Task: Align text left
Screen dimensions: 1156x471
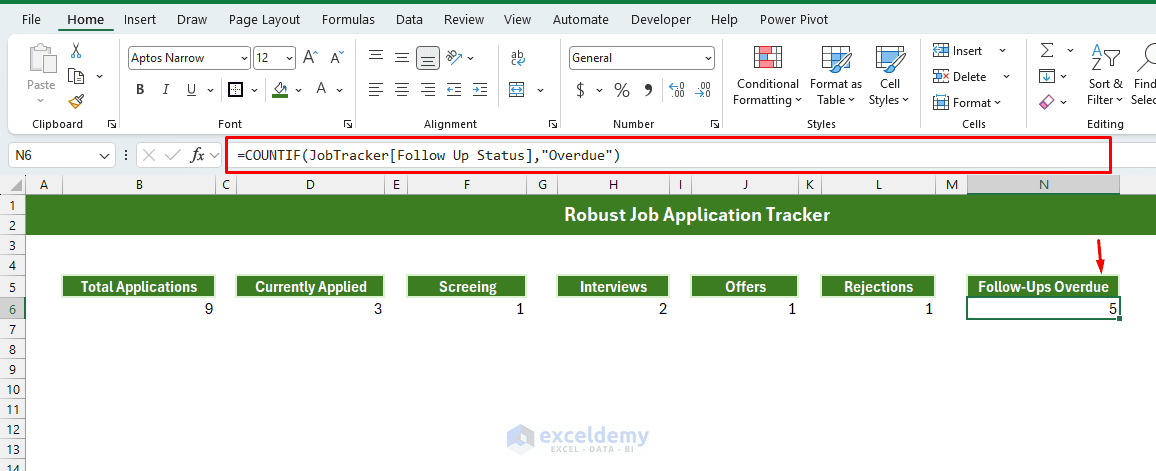Action: click(376, 90)
